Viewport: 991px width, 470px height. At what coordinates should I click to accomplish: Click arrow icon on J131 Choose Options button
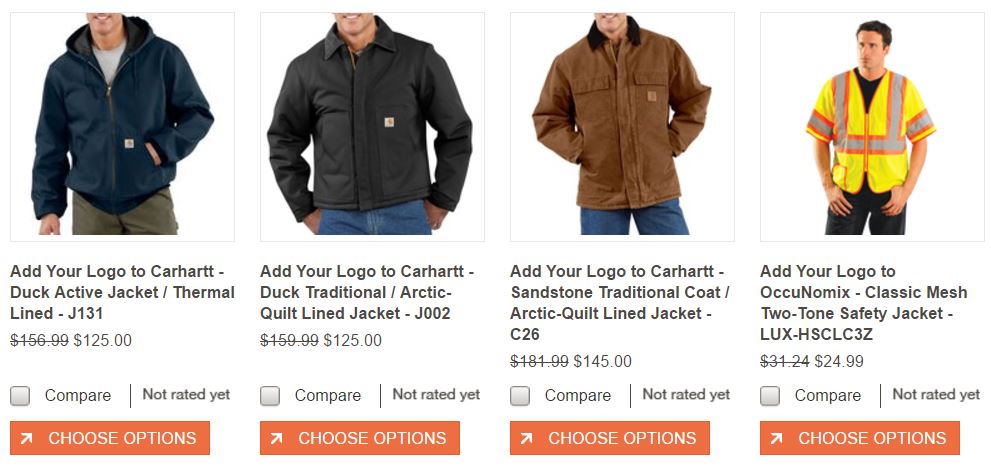point(27,438)
